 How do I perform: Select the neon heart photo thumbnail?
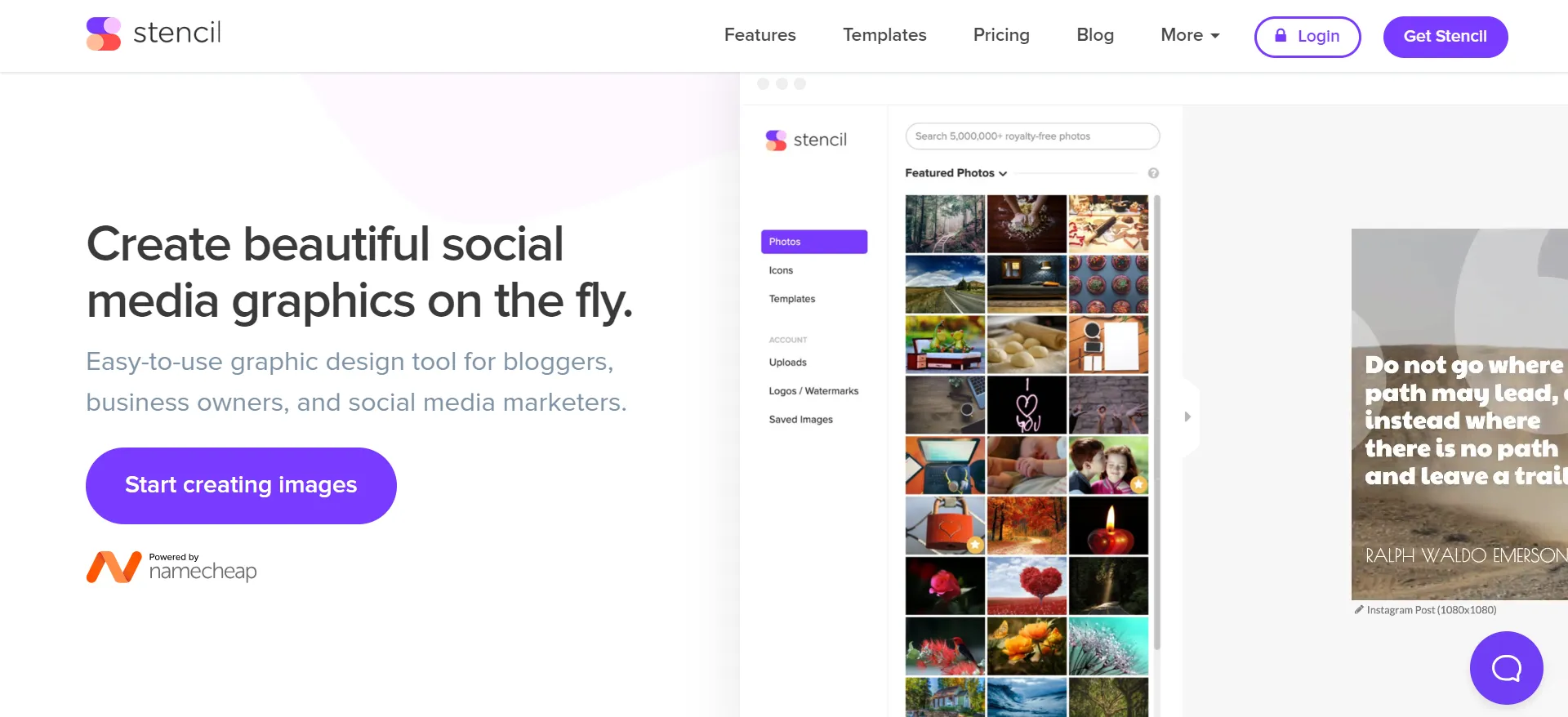click(1027, 405)
